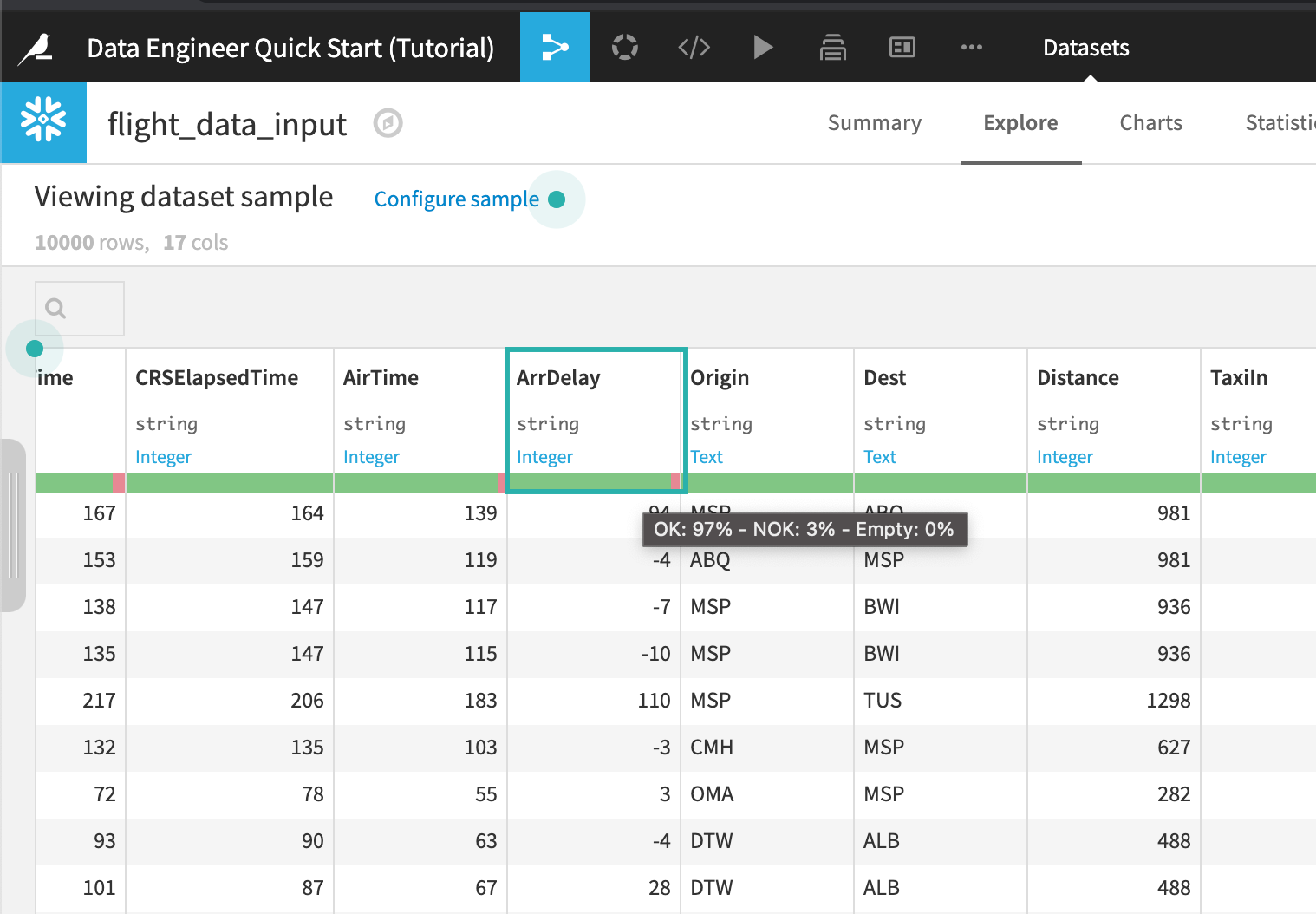Image resolution: width=1316 pixels, height=914 pixels.
Task: Open the Dashboards icon
Action: pos(902,47)
